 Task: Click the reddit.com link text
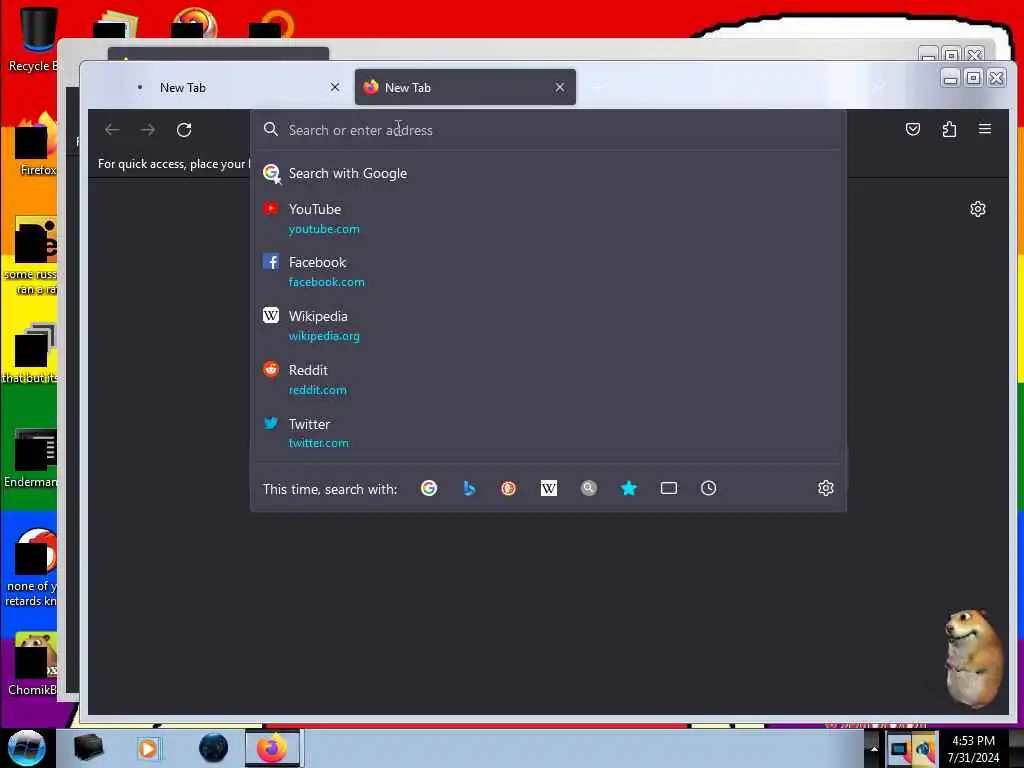317,390
